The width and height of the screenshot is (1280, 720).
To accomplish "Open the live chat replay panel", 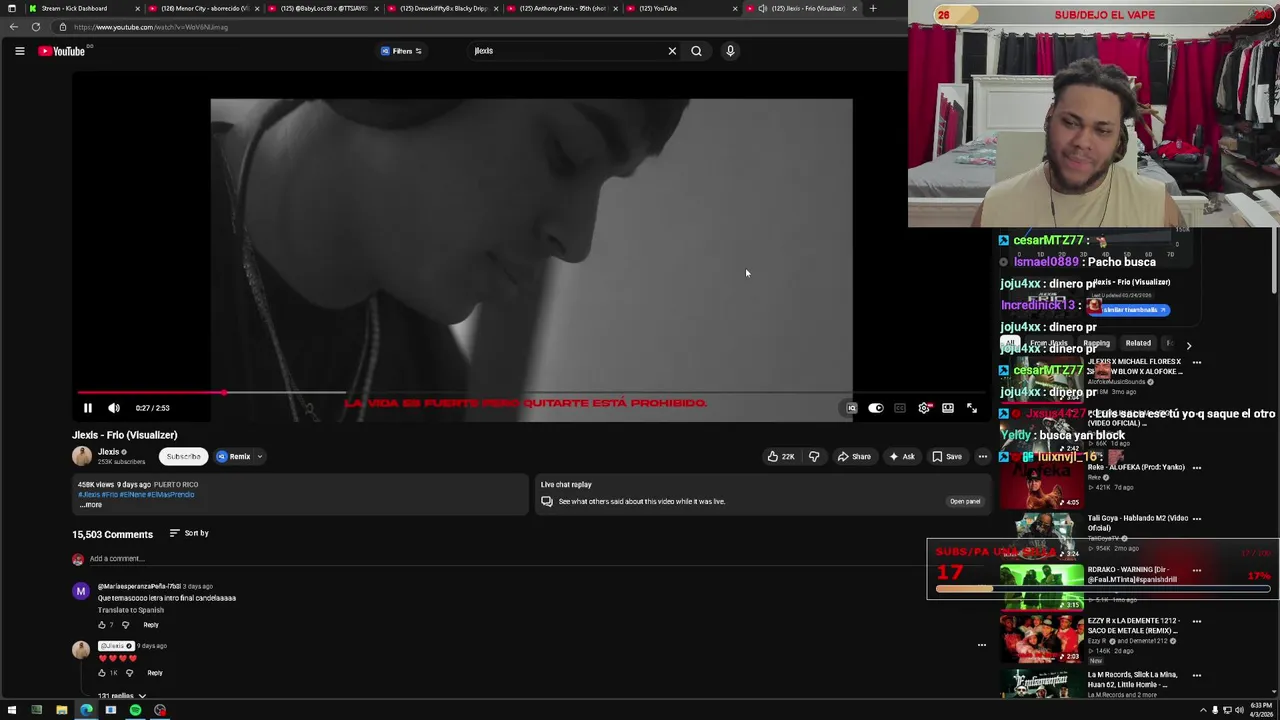I will coord(965,501).
